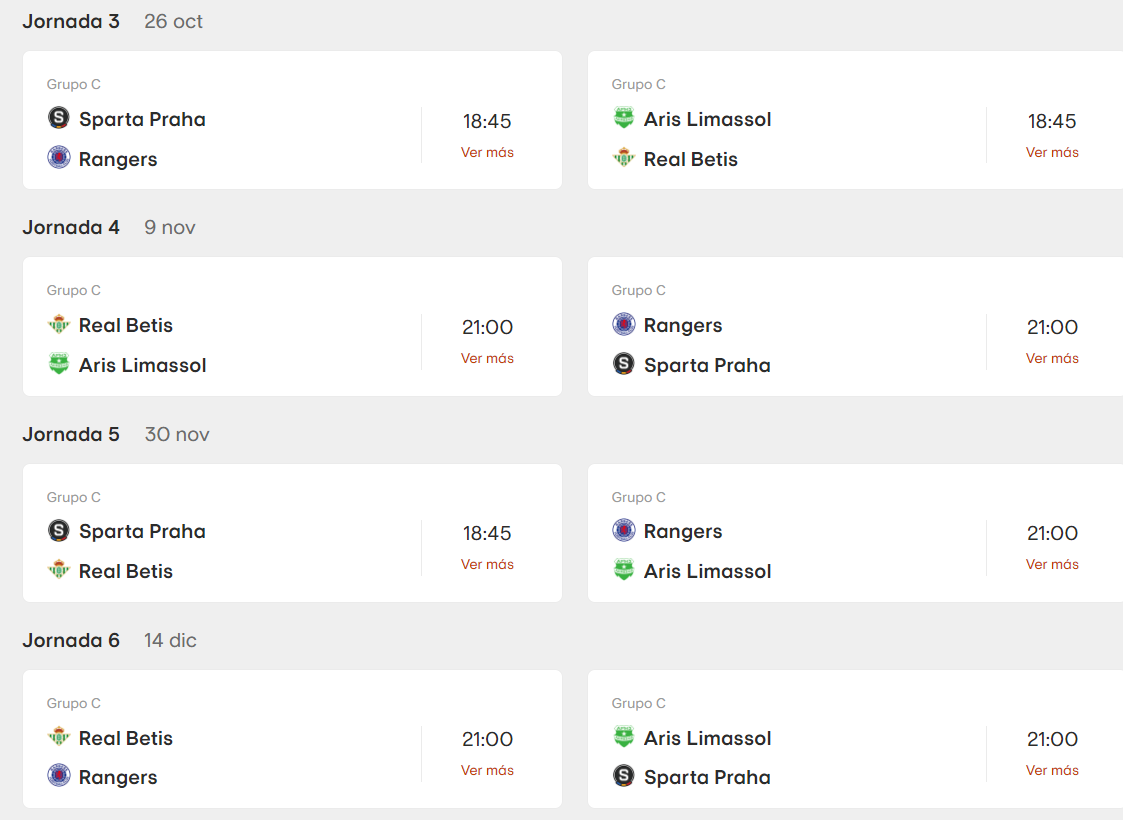The height and width of the screenshot is (820, 1123).
Task: Click Sparta Praha crest in Jornada 6
Action: coord(624,776)
